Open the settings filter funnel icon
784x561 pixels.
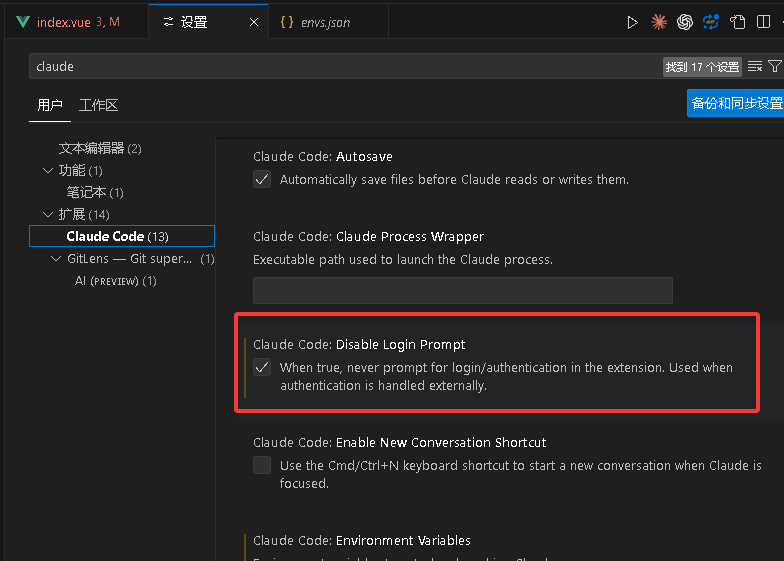point(774,66)
